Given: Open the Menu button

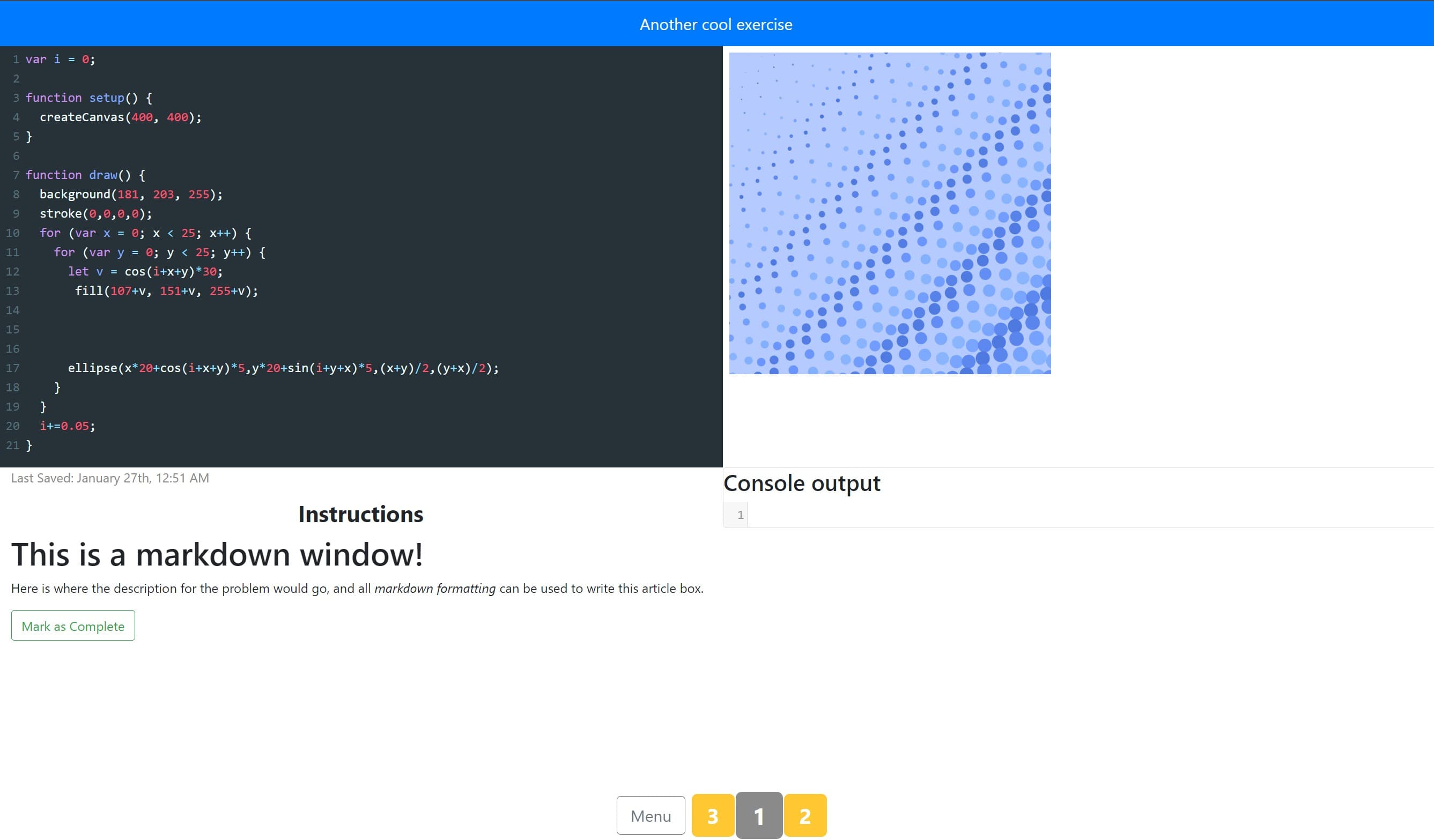Looking at the screenshot, I should (651, 815).
